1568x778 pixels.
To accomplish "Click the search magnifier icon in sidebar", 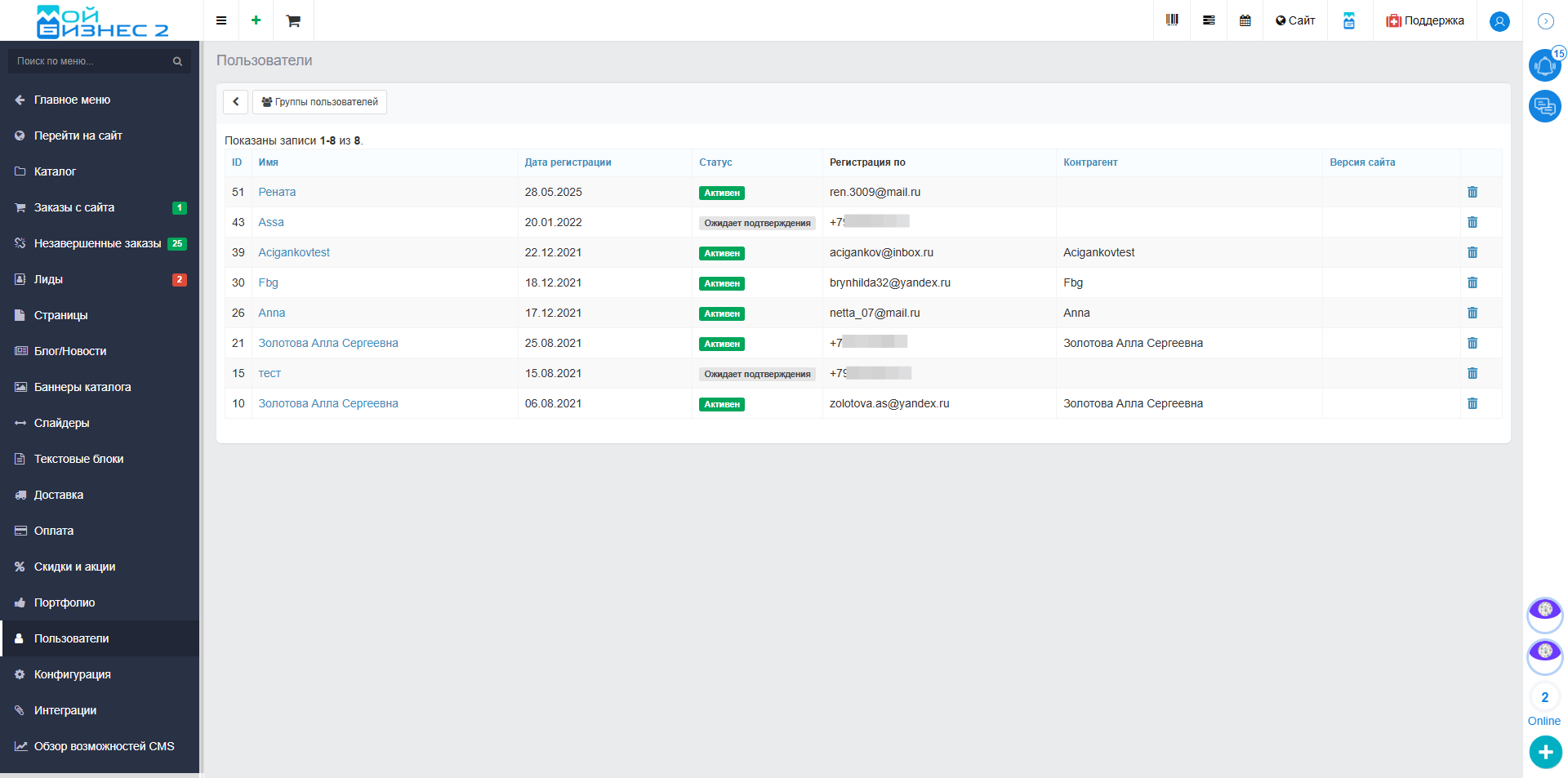I will pos(177,61).
